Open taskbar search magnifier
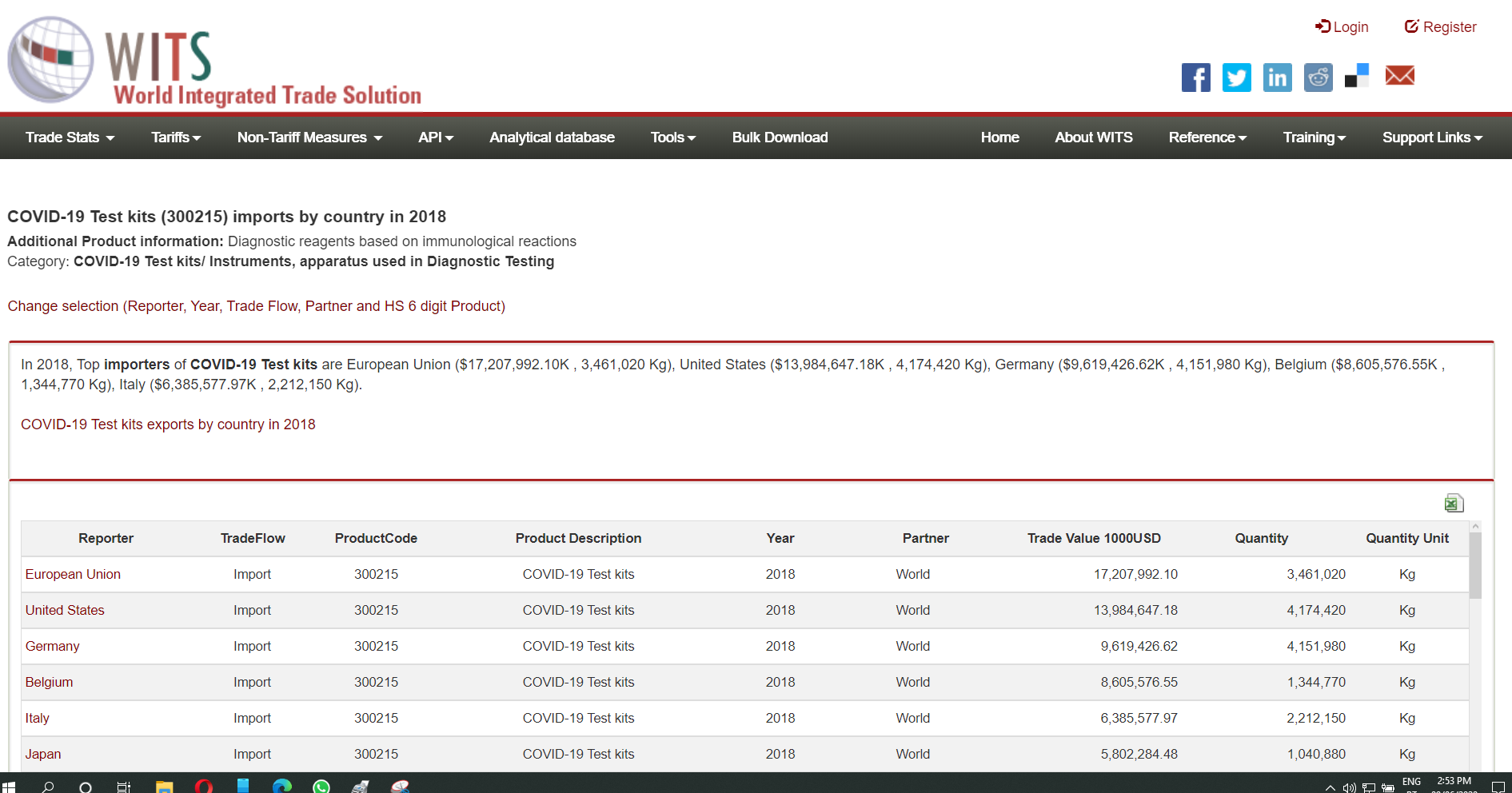The width and height of the screenshot is (1512, 793). click(48, 787)
